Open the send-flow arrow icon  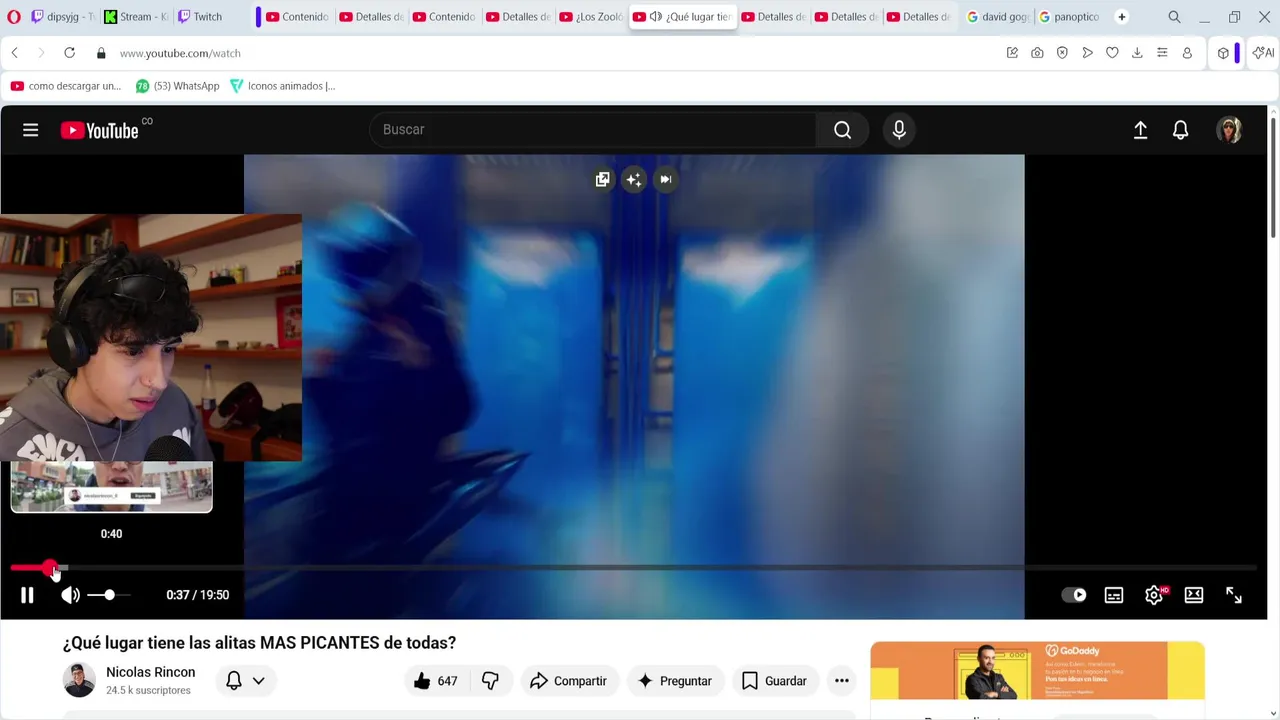pyautogui.click(x=1087, y=53)
